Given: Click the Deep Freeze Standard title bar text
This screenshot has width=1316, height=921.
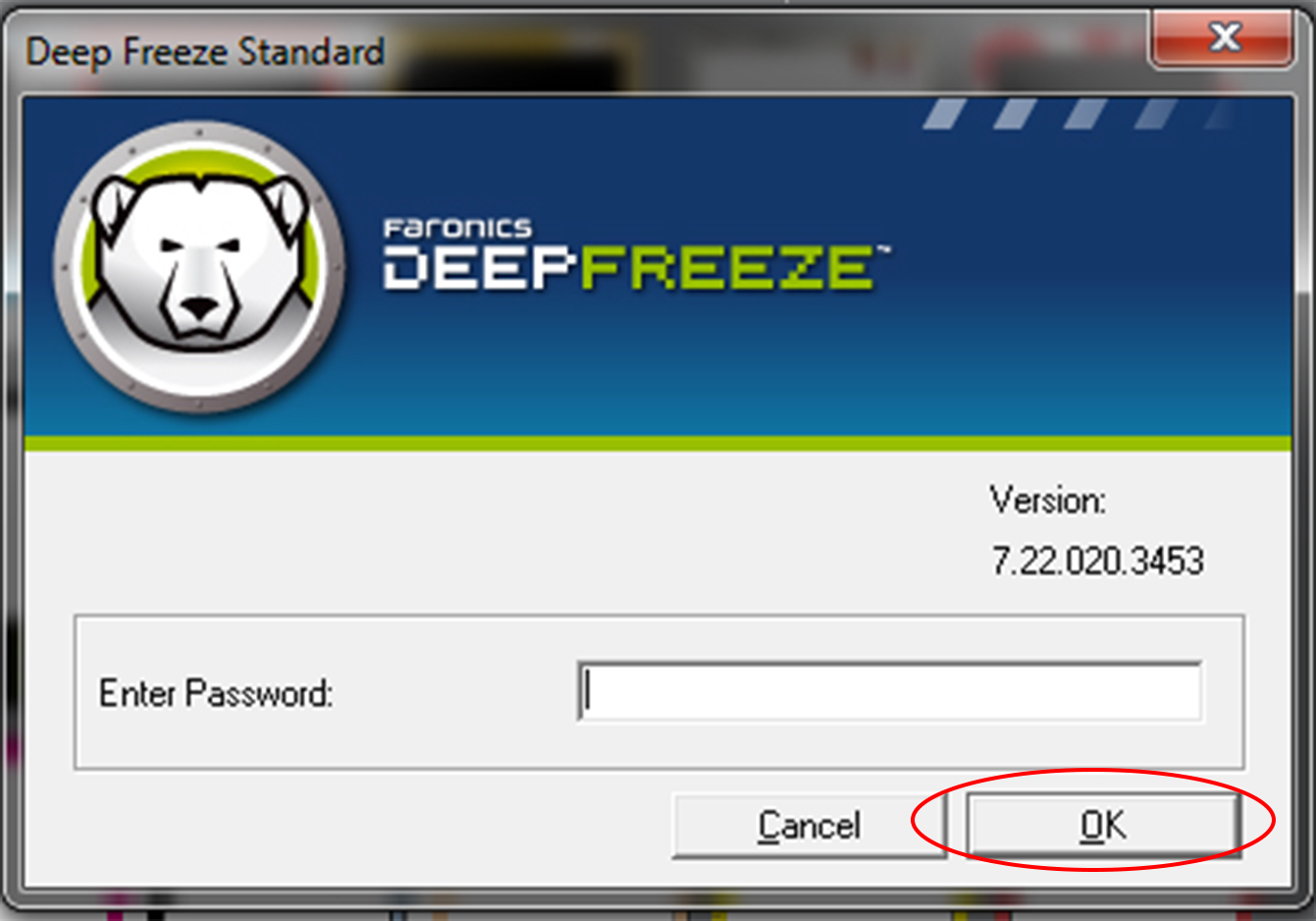Looking at the screenshot, I should tap(205, 51).
